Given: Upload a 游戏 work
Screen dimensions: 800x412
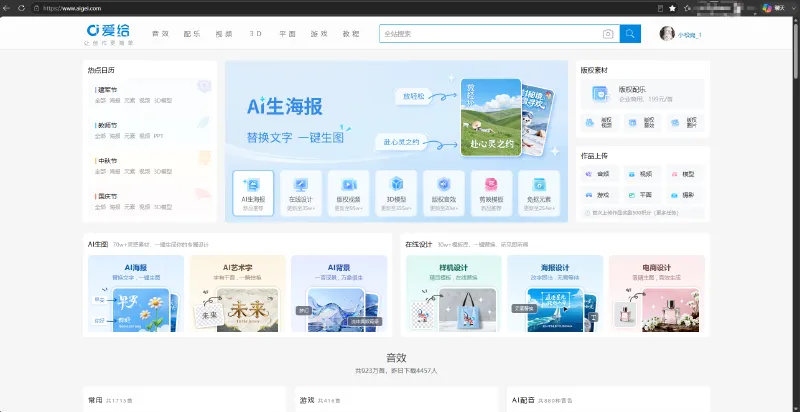Looking at the screenshot, I should coord(600,195).
